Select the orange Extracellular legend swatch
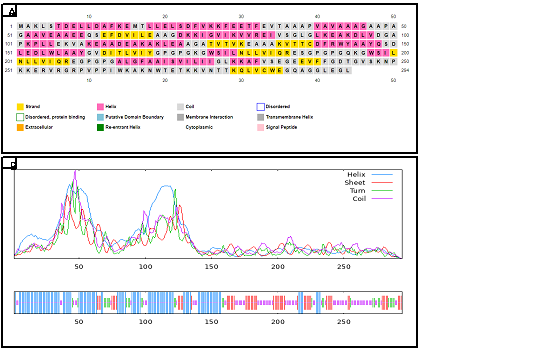The width and height of the screenshot is (550, 364). pos(20,127)
